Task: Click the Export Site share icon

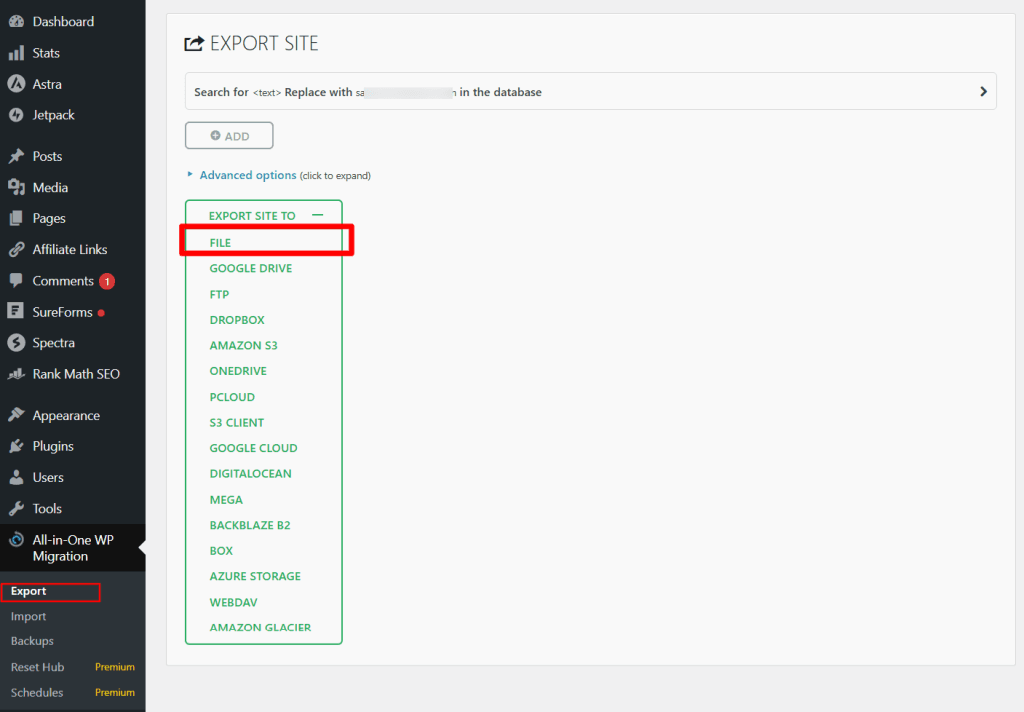Action: click(190, 43)
